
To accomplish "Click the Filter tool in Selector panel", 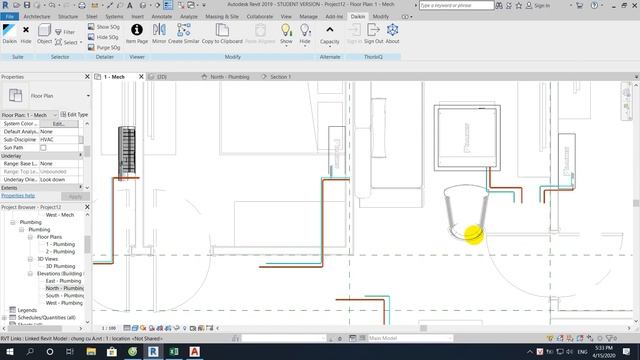I will point(65,32).
